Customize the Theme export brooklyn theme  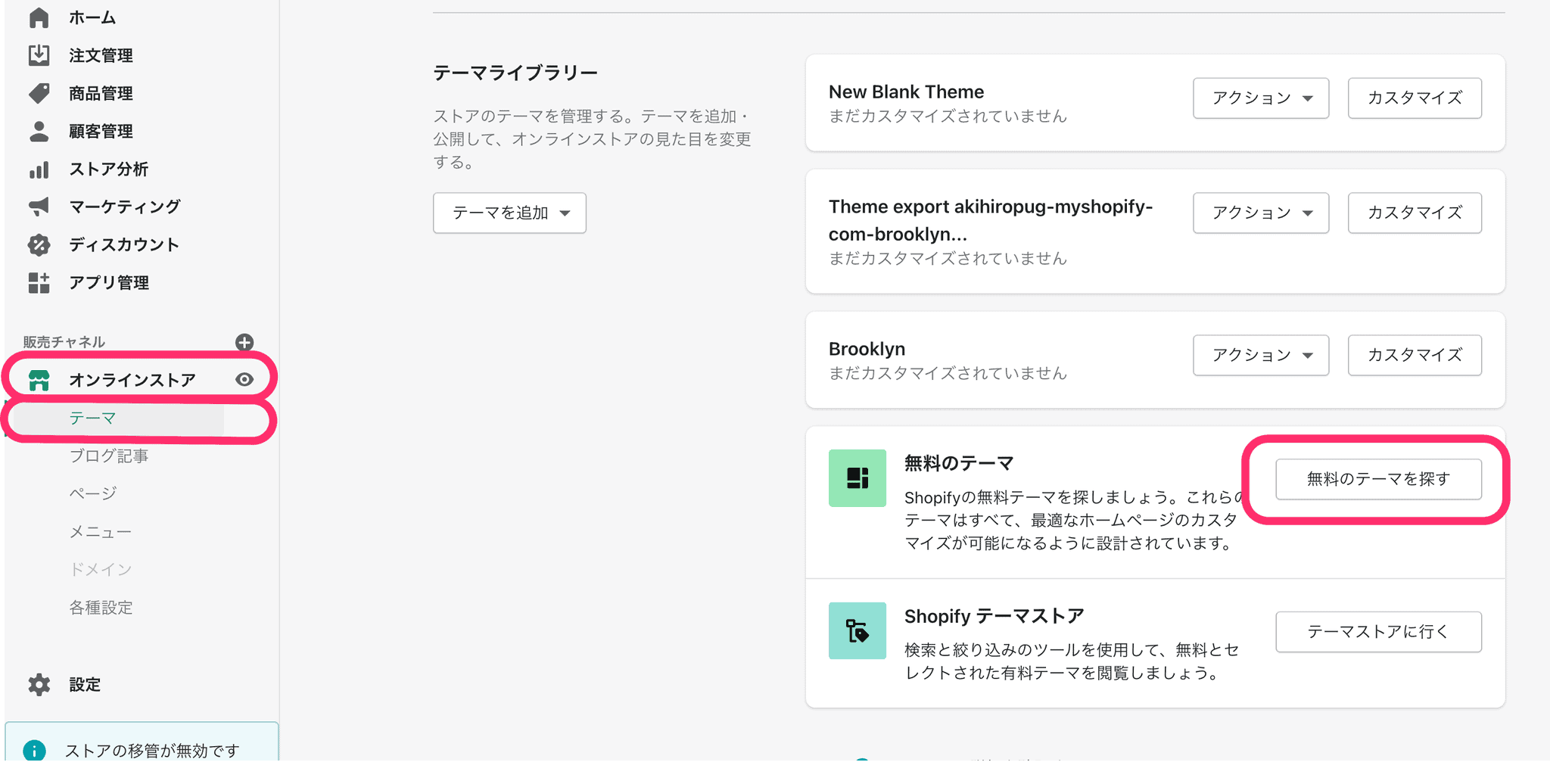pos(1414,213)
